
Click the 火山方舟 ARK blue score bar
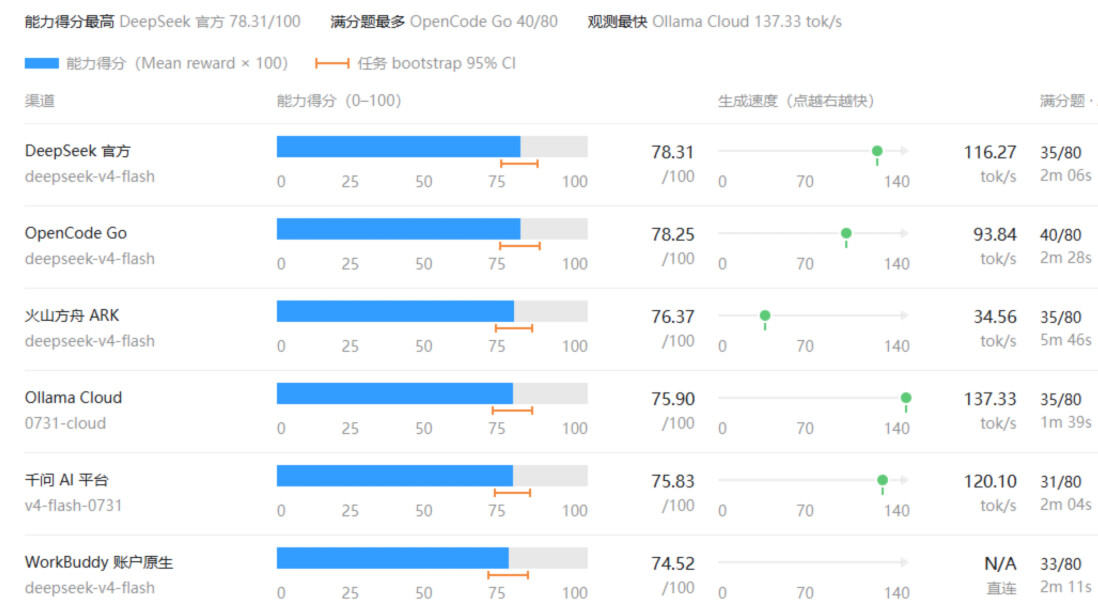click(x=395, y=311)
